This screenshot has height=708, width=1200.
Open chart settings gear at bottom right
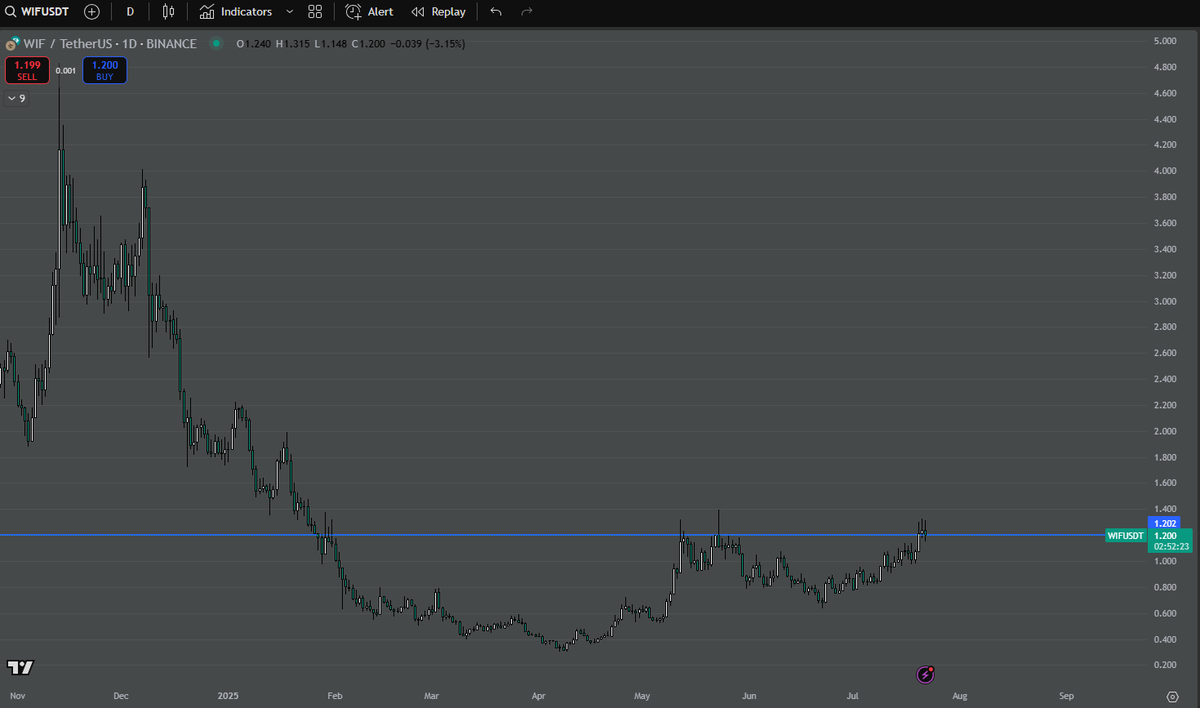1172,695
